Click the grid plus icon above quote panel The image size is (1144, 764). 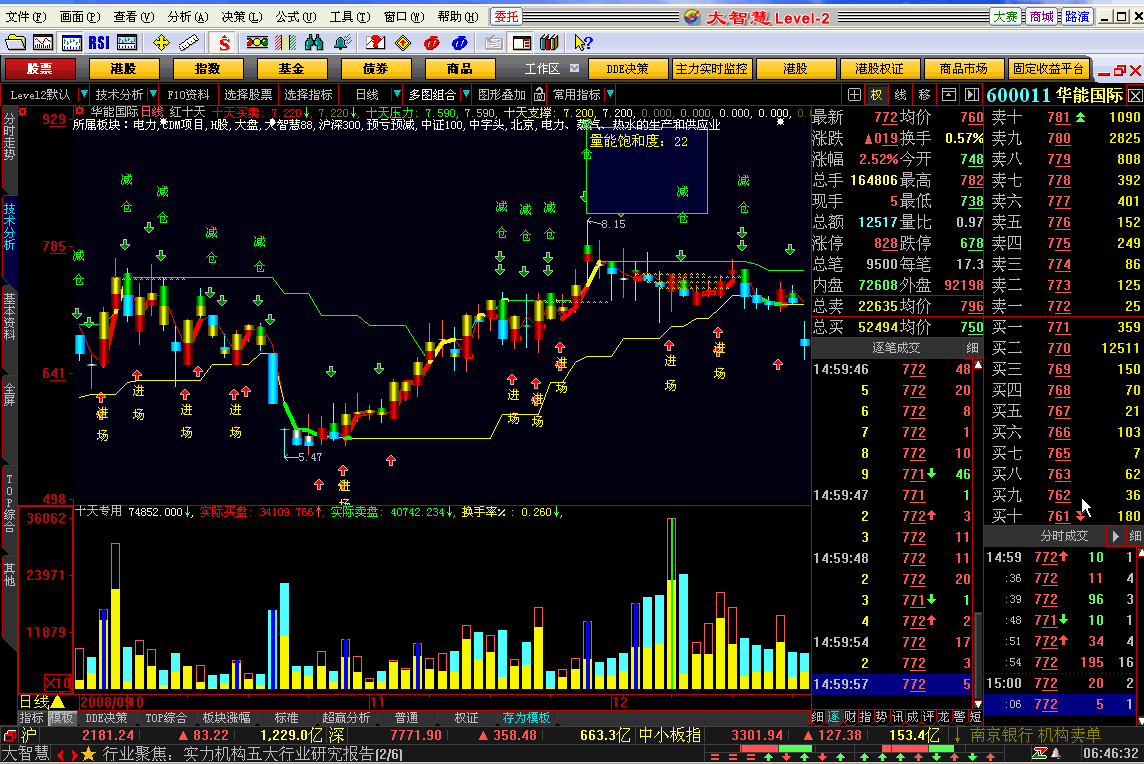click(x=854, y=95)
